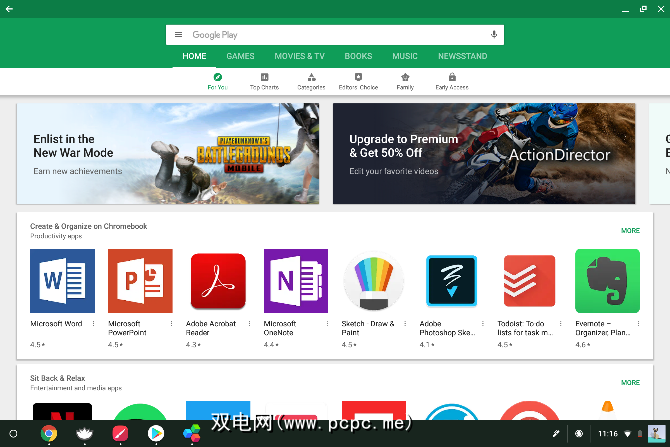Screen dimensions: 670x447
Task: Open overflow menu for Microsoft Word
Action: pos(94,324)
